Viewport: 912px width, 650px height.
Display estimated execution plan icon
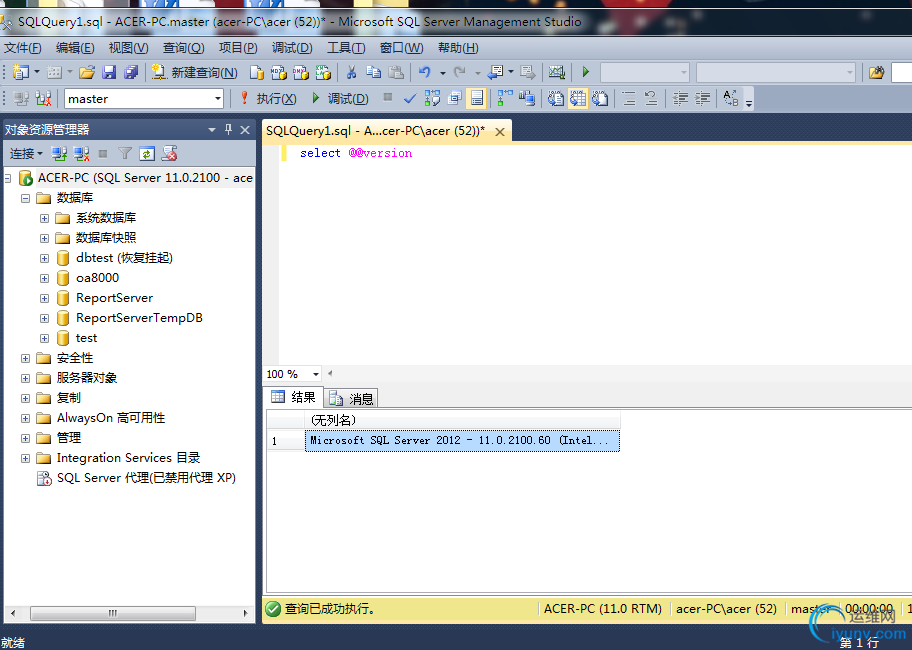[x=432, y=99]
